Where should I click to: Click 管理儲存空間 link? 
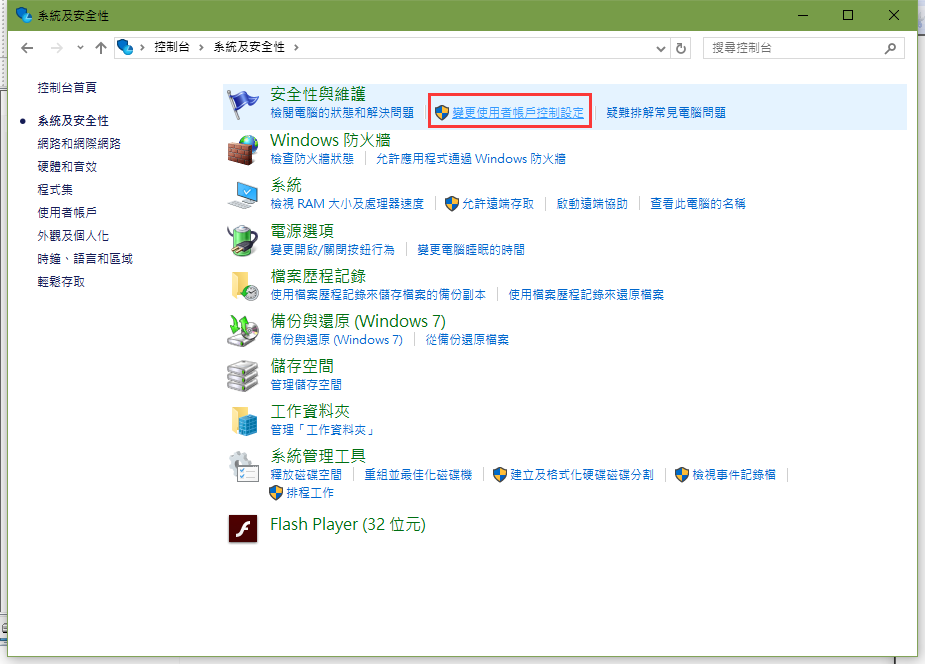(306, 384)
